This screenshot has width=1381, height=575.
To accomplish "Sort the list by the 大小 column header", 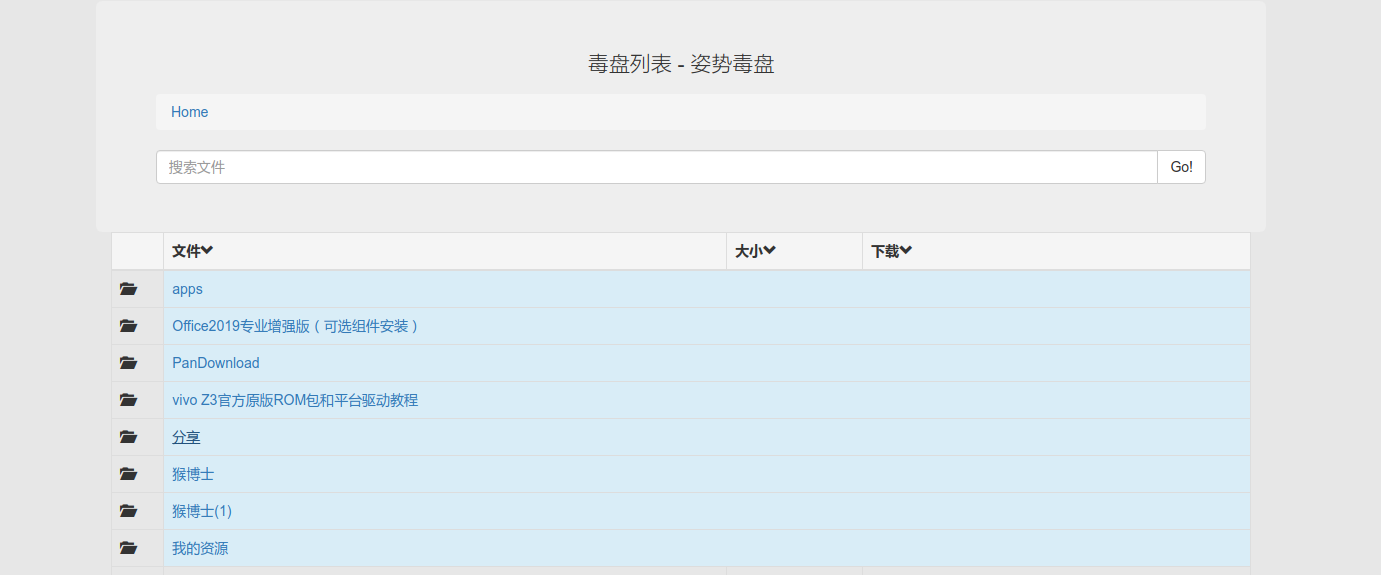I will (756, 251).
